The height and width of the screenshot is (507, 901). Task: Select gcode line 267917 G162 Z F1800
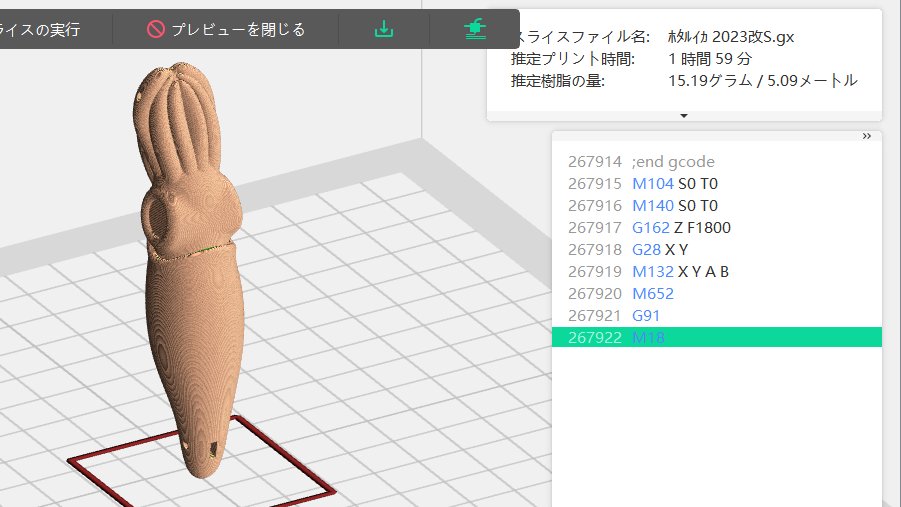click(717, 228)
